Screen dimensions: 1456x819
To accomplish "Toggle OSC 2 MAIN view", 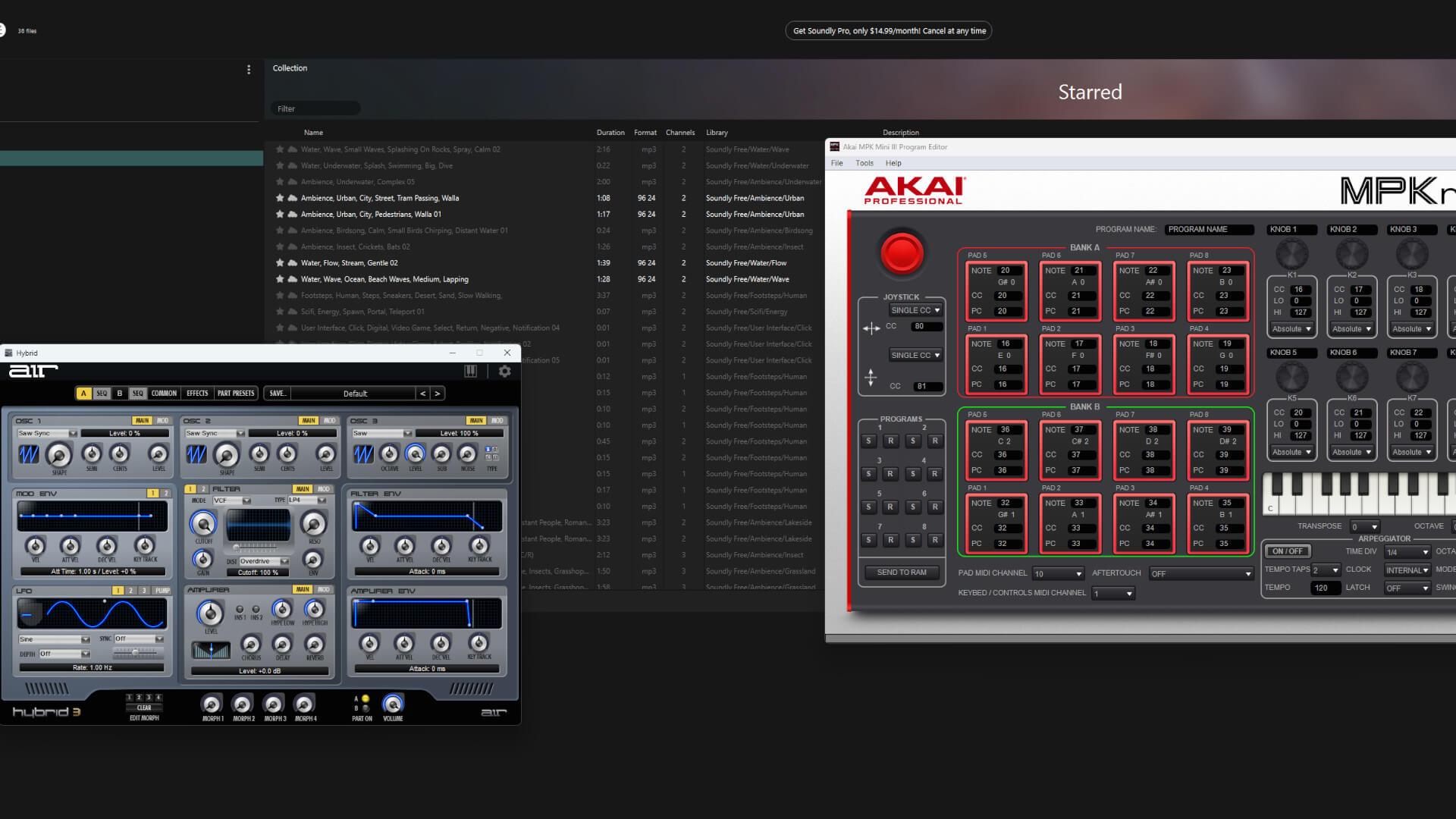I will point(308,421).
